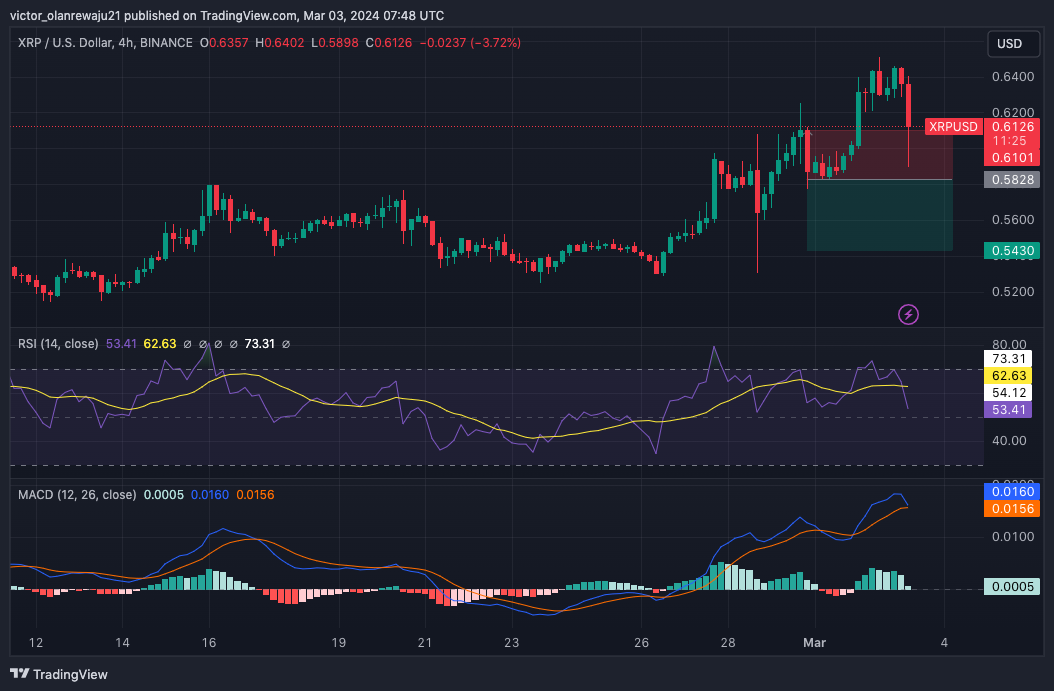Click the 11:25 candle countdown timer
The height and width of the screenshot is (691, 1054).
pyautogui.click(x=1009, y=141)
